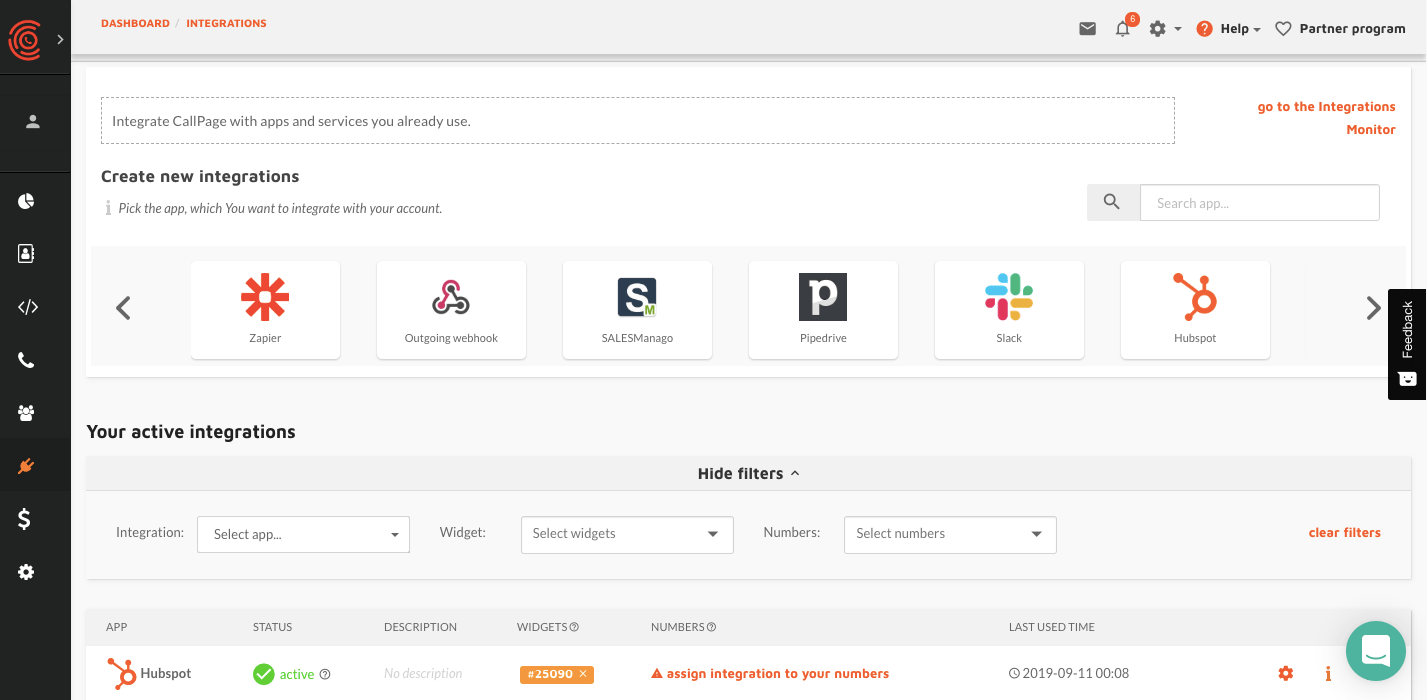Click the Hubspot app name in the table
Screen dimensions: 1427x700
point(165,673)
